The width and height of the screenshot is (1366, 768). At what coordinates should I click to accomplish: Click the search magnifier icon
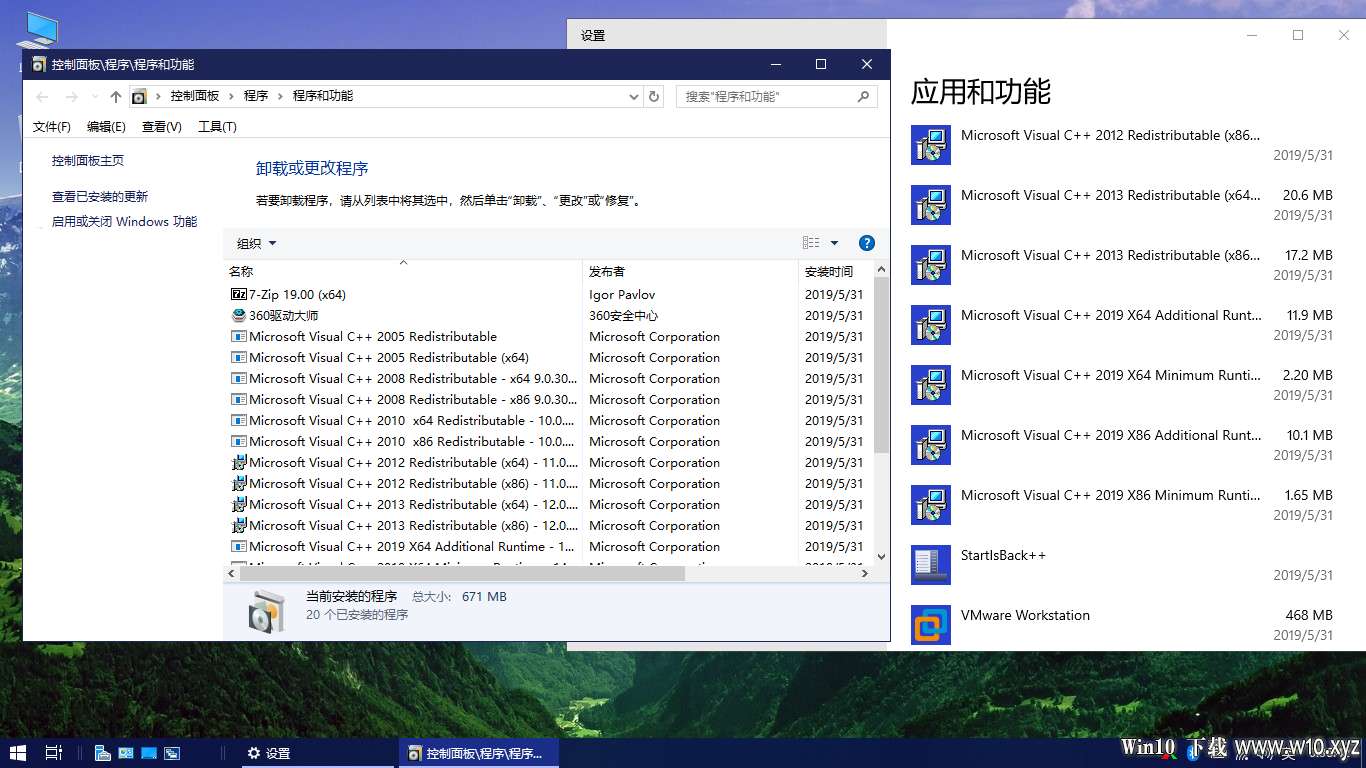pos(863,97)
